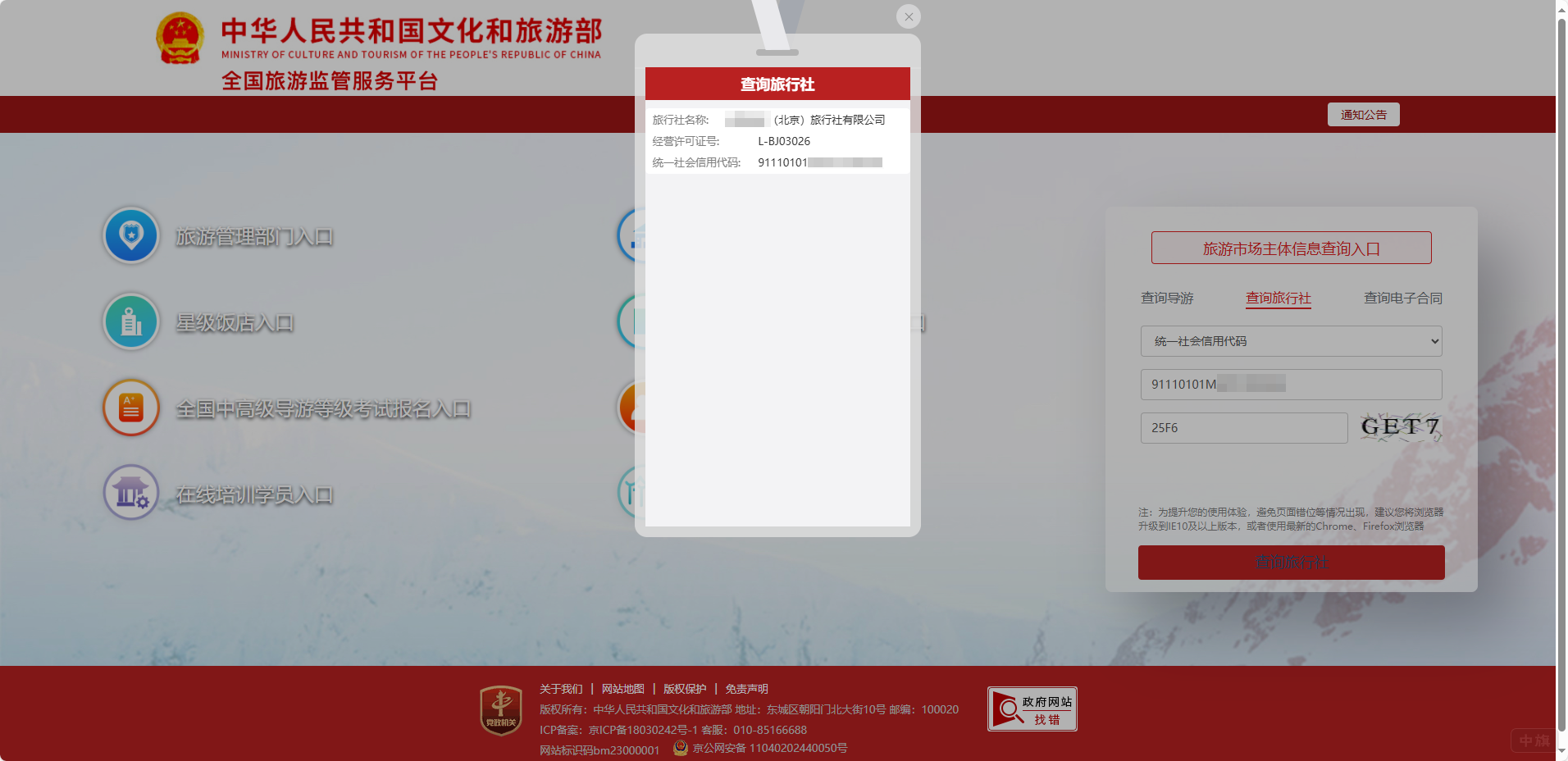Screen dimensions: 1568x761
Task: Click the 政府网站找错 error-reporting badge
Action: [1031, 708]
